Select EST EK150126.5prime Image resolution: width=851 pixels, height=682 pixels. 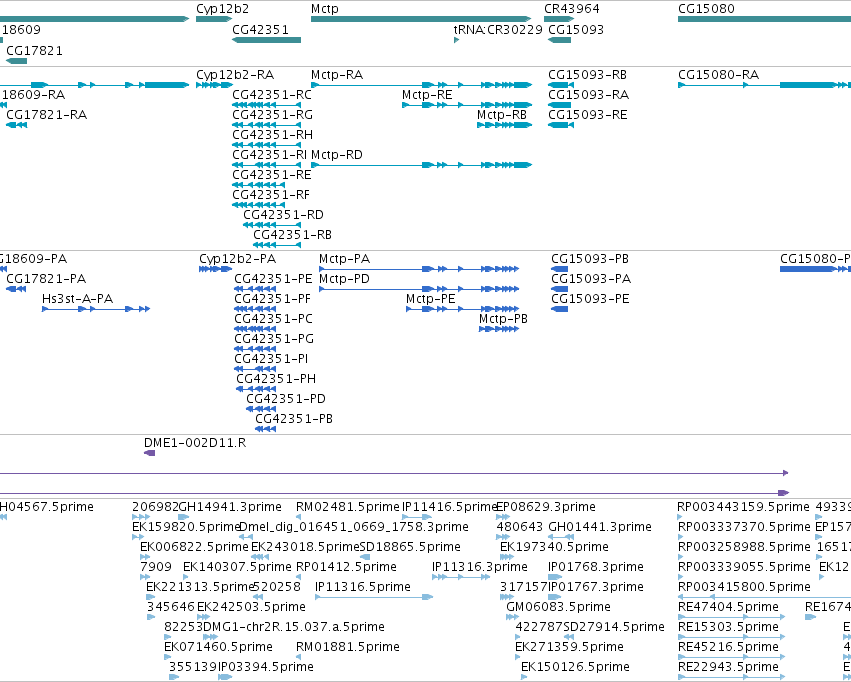[x=575, y=667]
